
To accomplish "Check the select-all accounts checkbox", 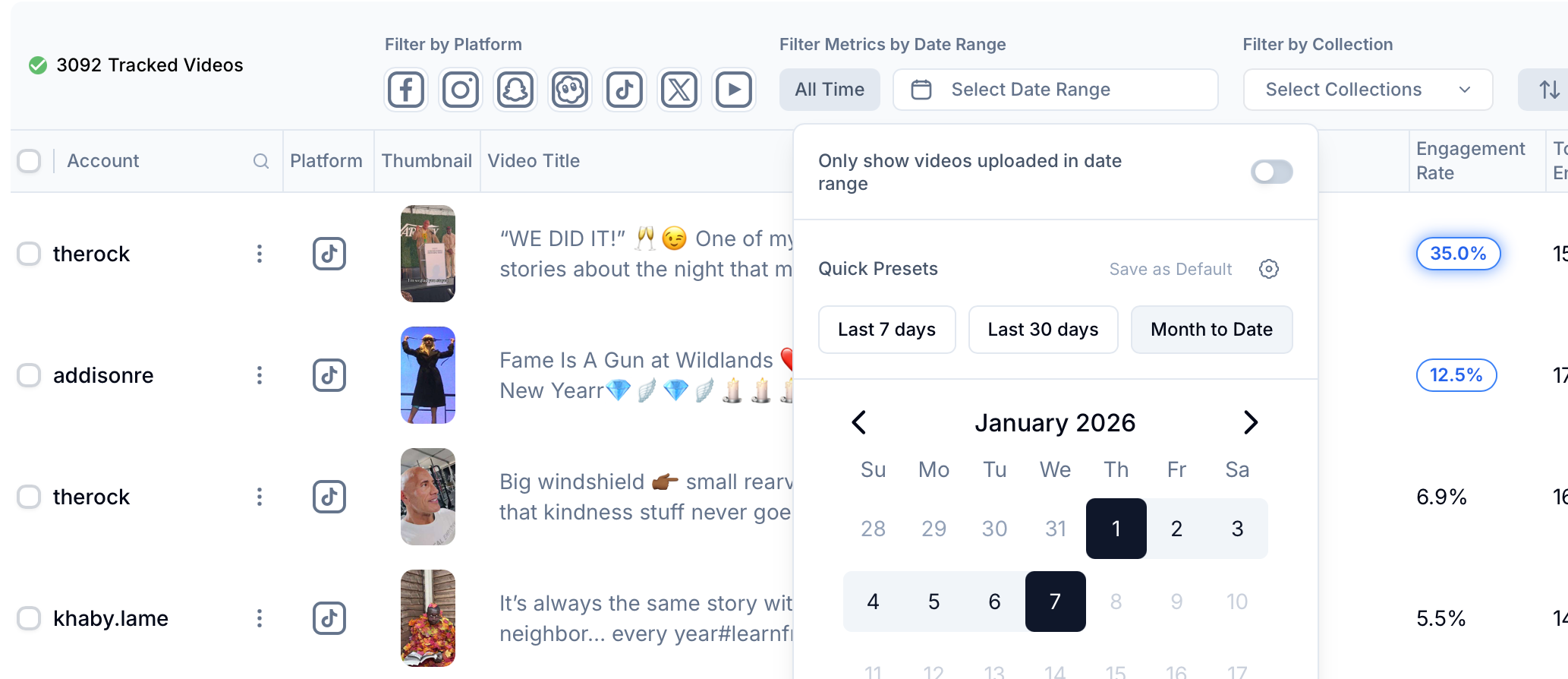I will coord(29,161).
